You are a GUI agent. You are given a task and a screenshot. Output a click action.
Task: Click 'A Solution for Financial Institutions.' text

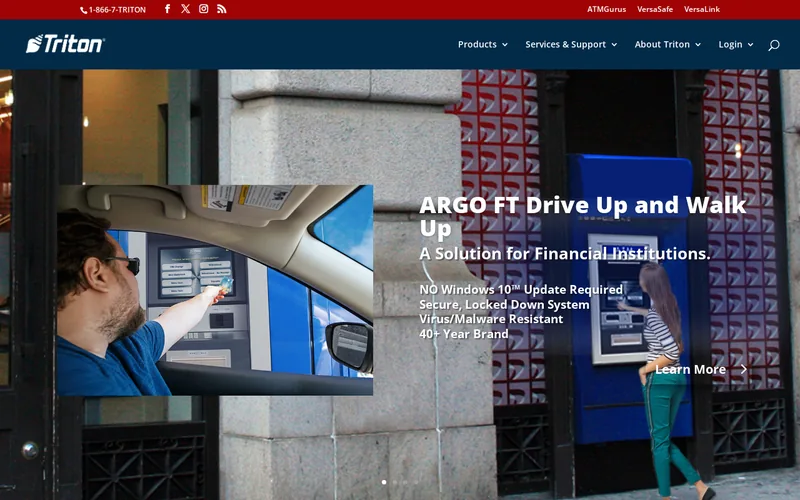tap(565, 254)
